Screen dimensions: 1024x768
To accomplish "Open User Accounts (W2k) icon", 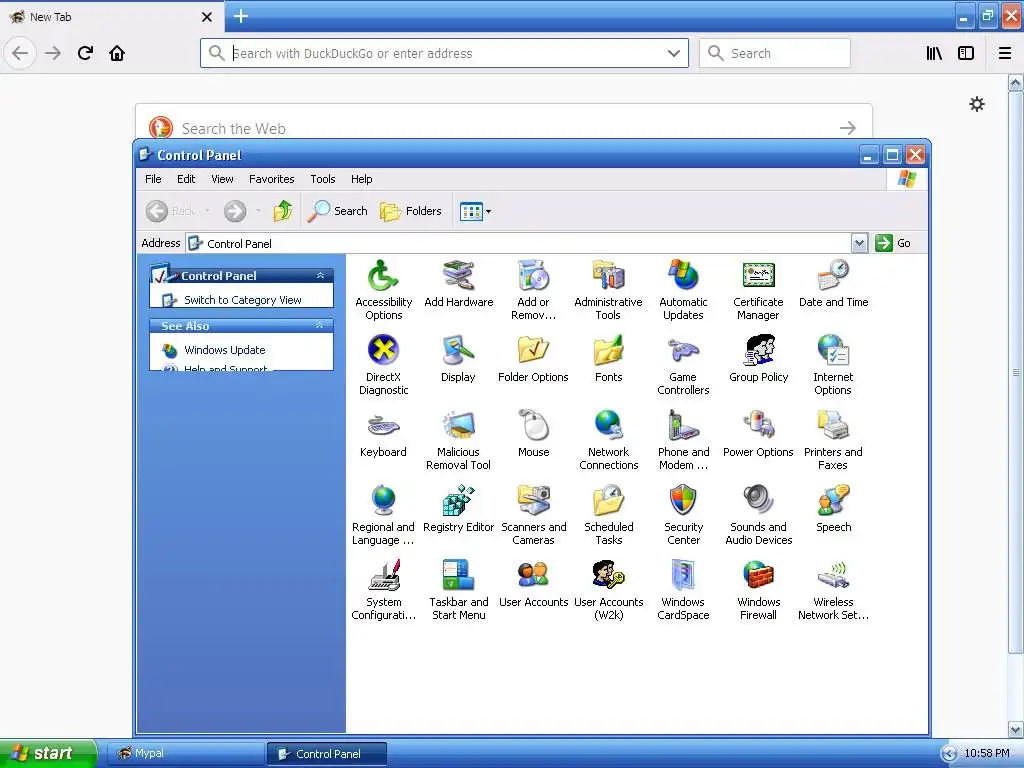I will pos(609,590).
